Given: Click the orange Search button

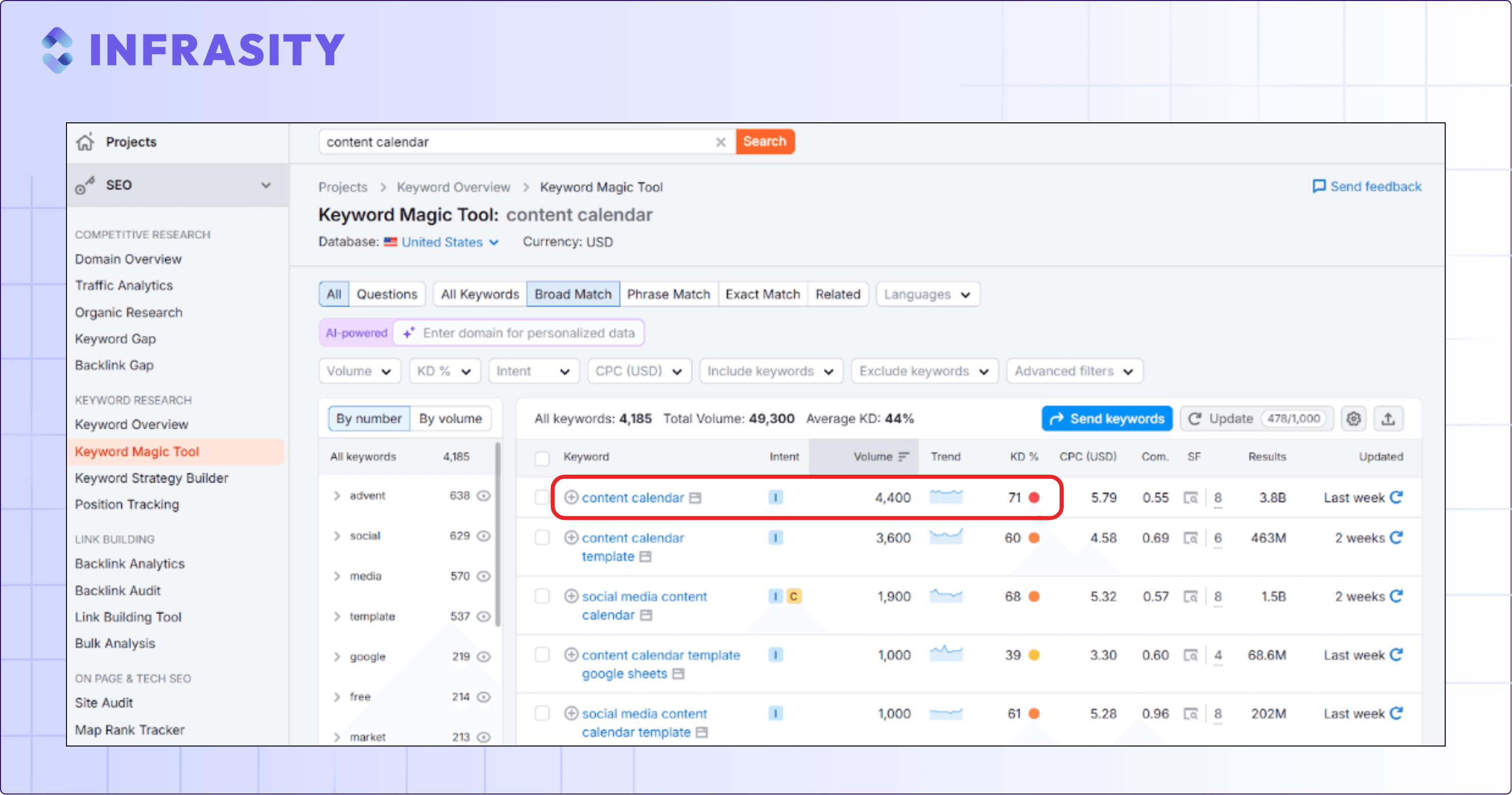Looking at the screenshot, I should coord(765,142).
